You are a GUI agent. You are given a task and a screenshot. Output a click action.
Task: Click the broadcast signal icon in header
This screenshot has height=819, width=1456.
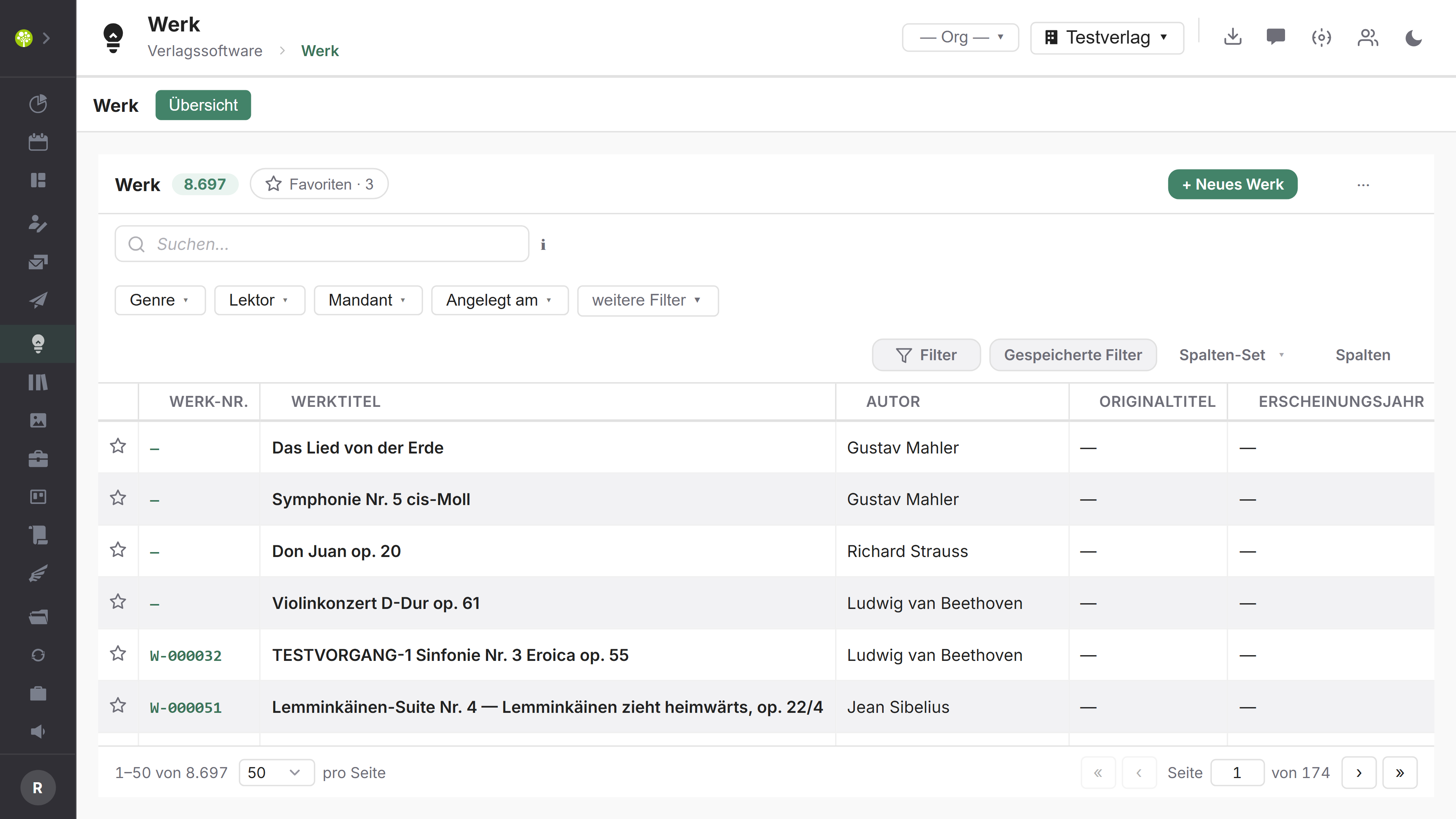click(1321, 37)
